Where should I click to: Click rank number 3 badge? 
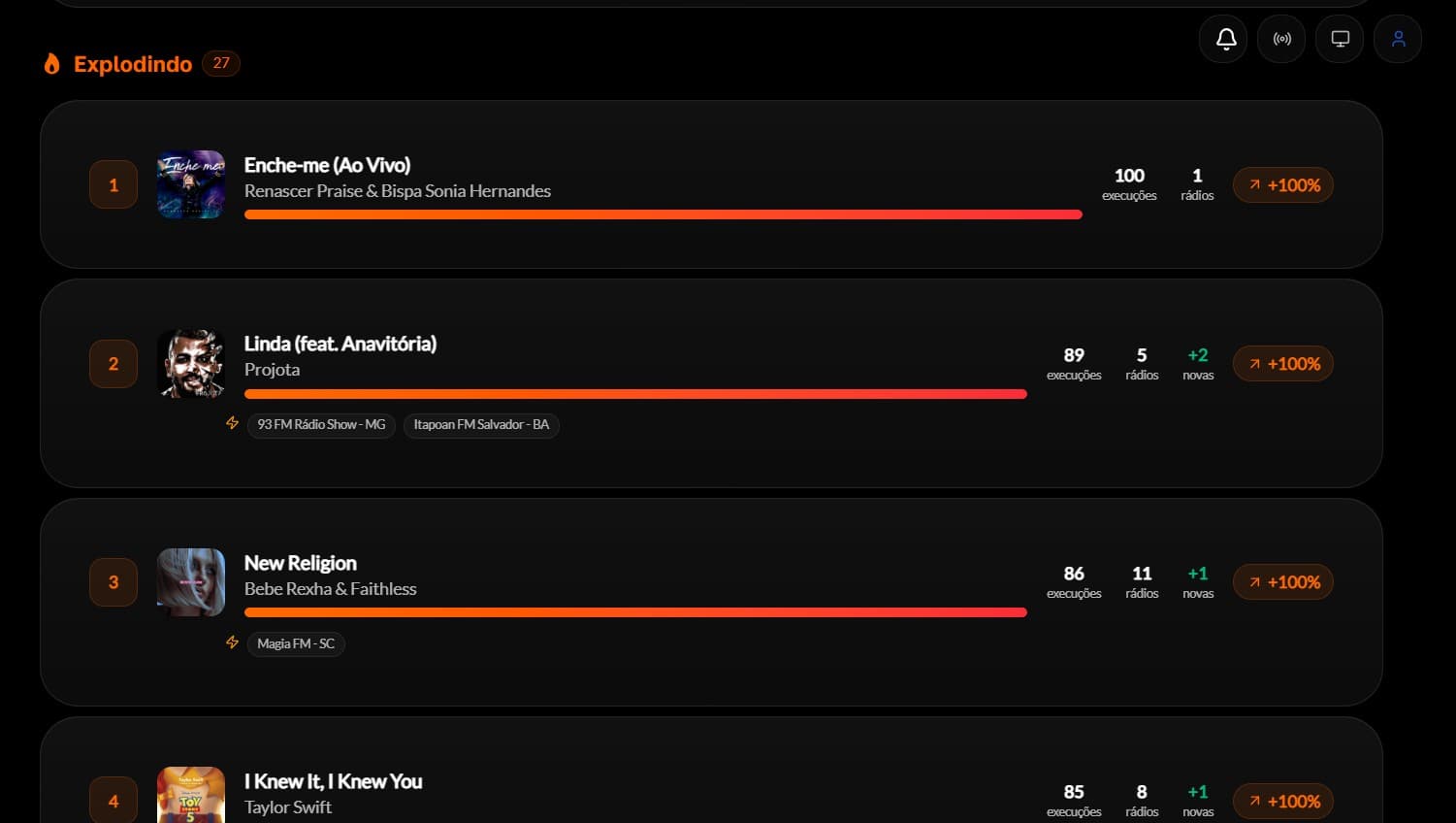tap(113, 582)
